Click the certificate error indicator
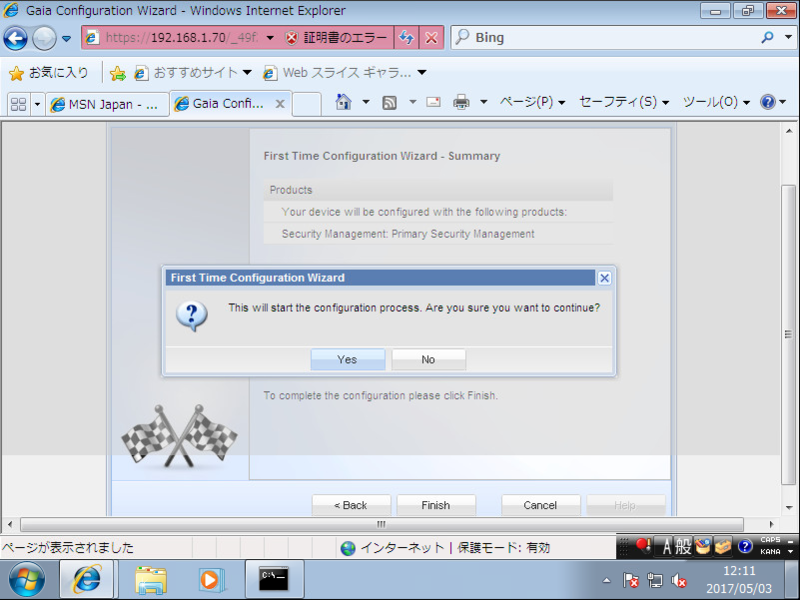The image size is (800, 600). [x=337, y=38]
